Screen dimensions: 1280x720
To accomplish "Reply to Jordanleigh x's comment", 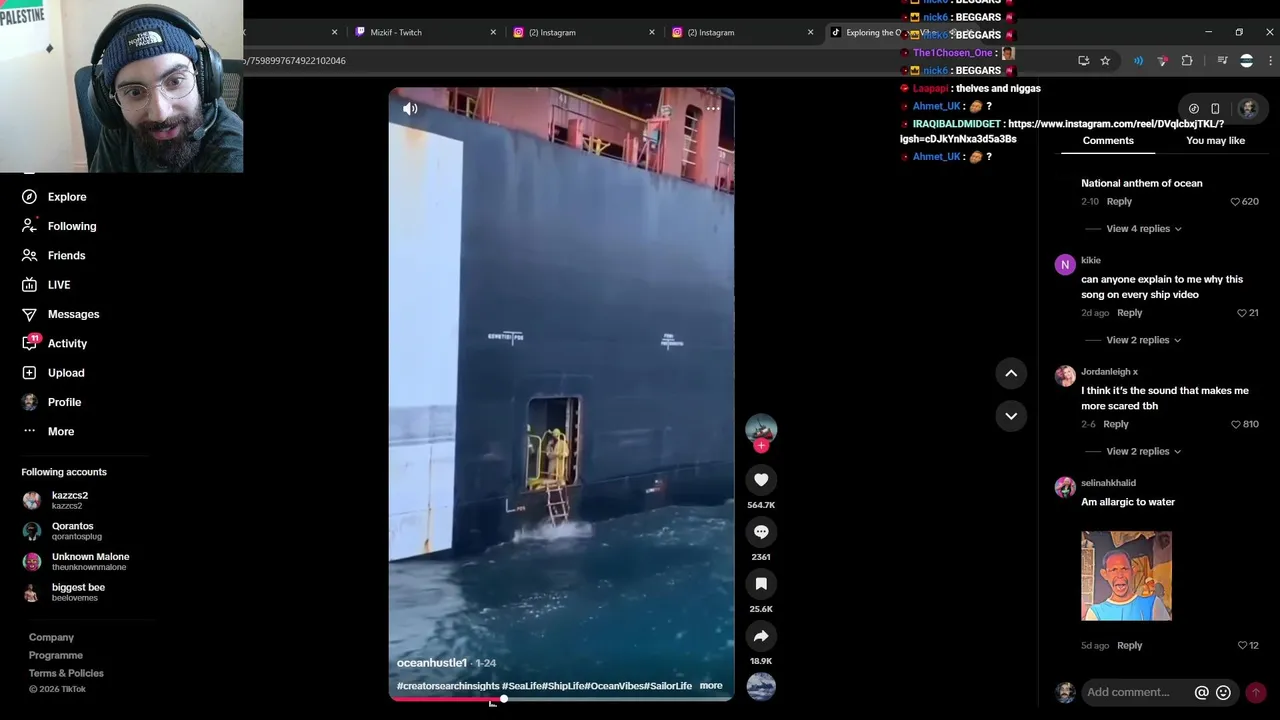I will (1115, 425).
